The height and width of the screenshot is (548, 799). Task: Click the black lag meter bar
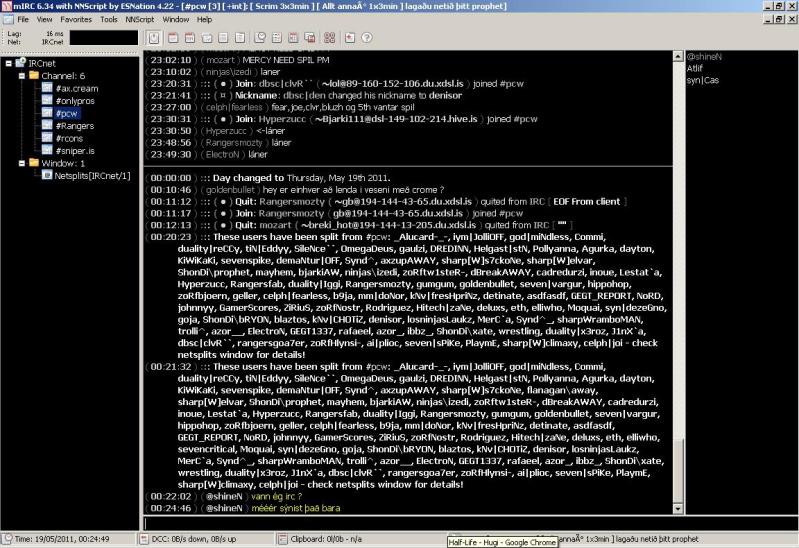pyautogui.click(x=104, y=38)
